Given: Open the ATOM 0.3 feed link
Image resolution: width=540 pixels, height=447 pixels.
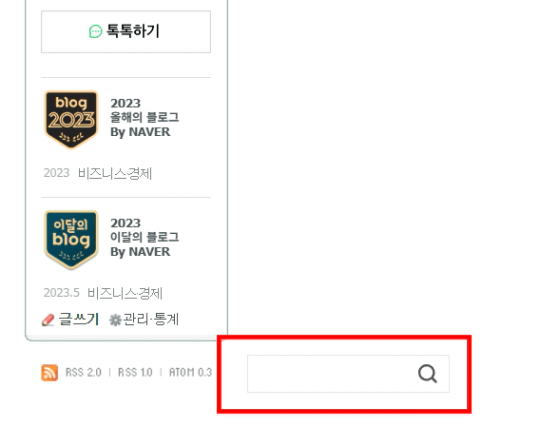Looking at the screenshot, I should click(x=190, y=373).
